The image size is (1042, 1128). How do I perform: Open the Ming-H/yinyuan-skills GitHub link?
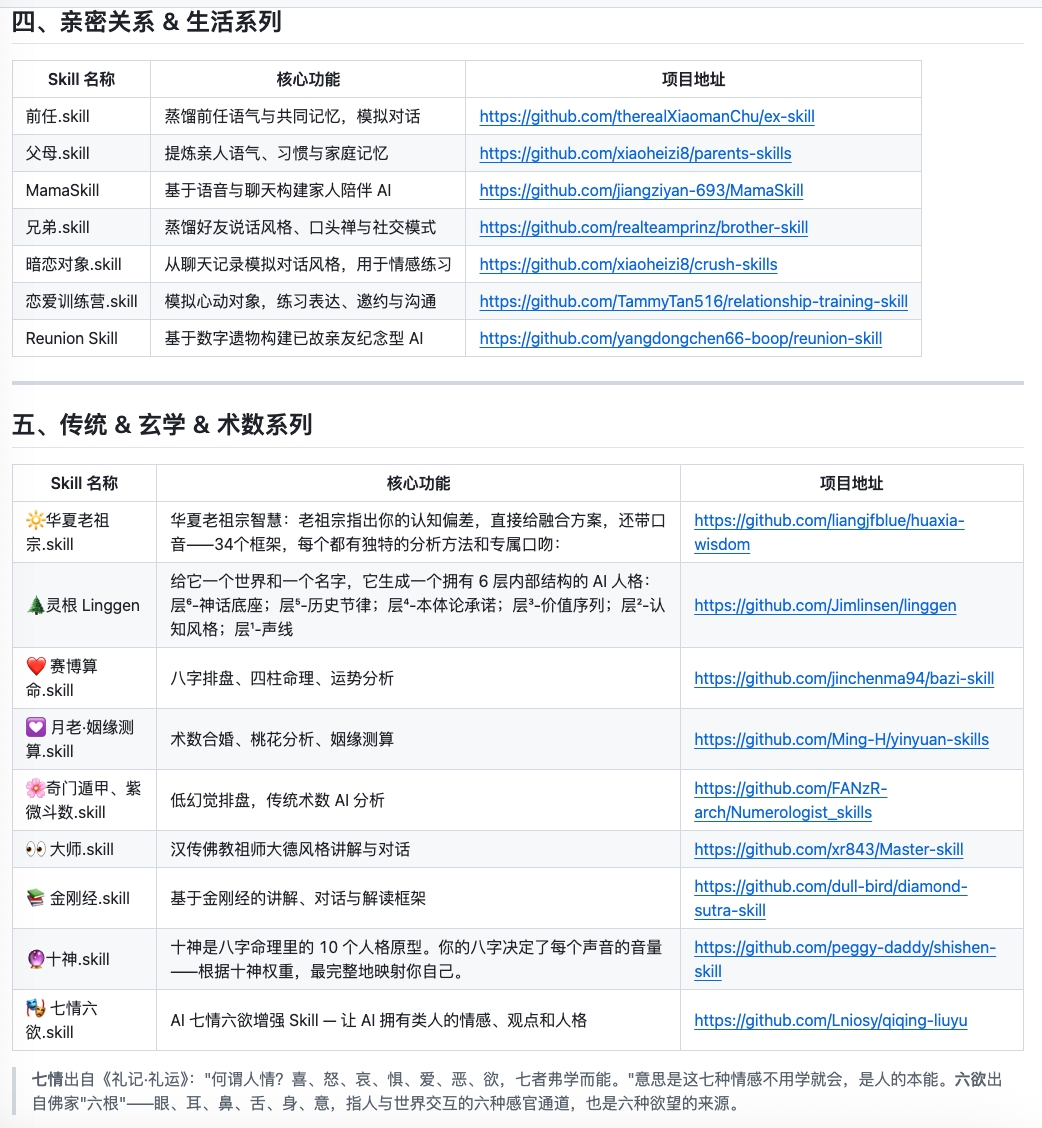[x=841, y=740]
